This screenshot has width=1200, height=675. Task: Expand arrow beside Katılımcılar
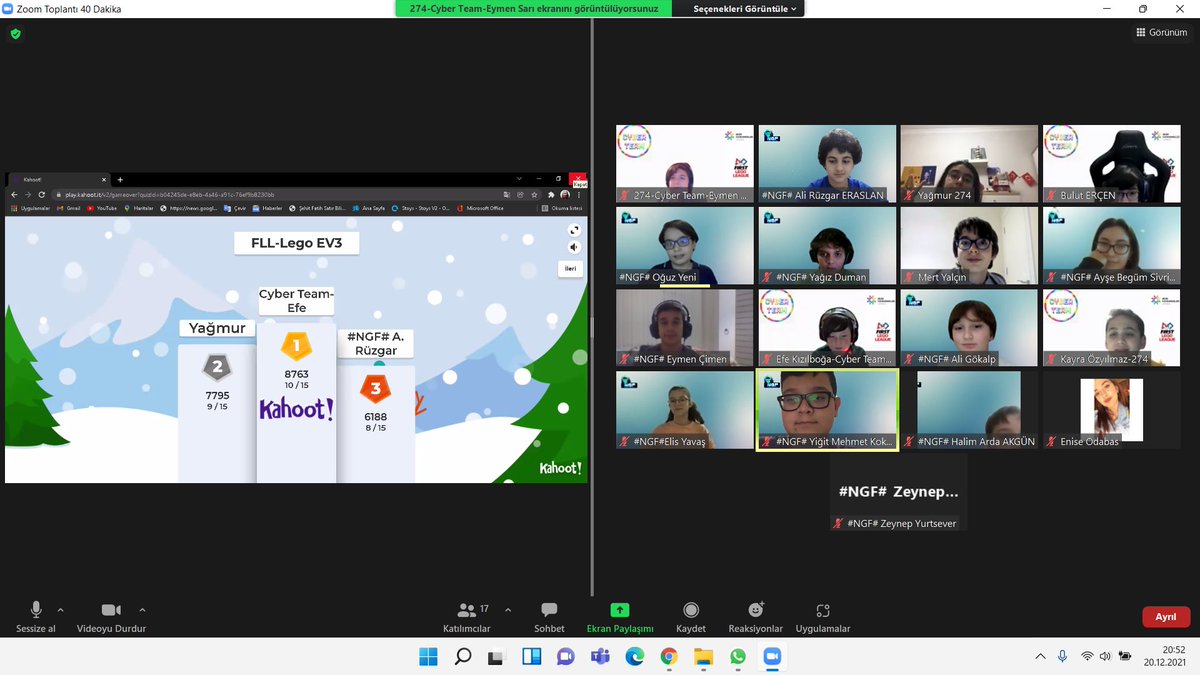tap(508, 609)
